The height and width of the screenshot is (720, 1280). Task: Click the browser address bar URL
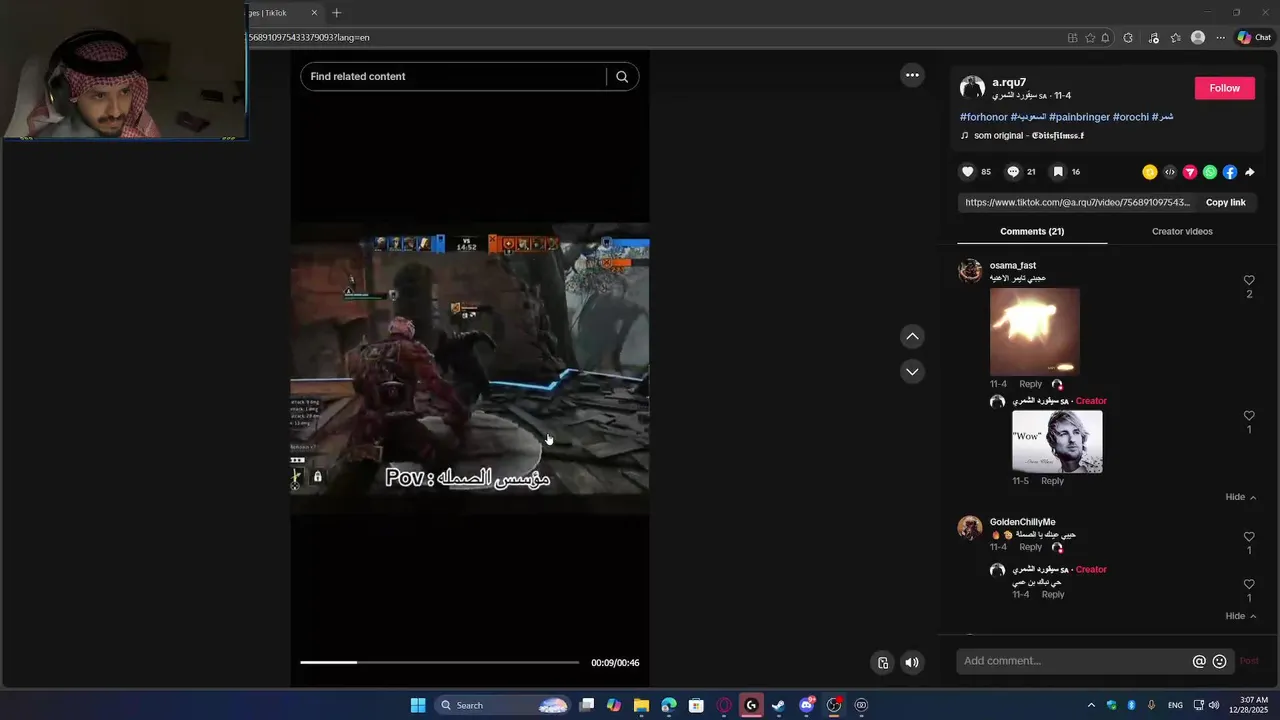coord(308,38)
